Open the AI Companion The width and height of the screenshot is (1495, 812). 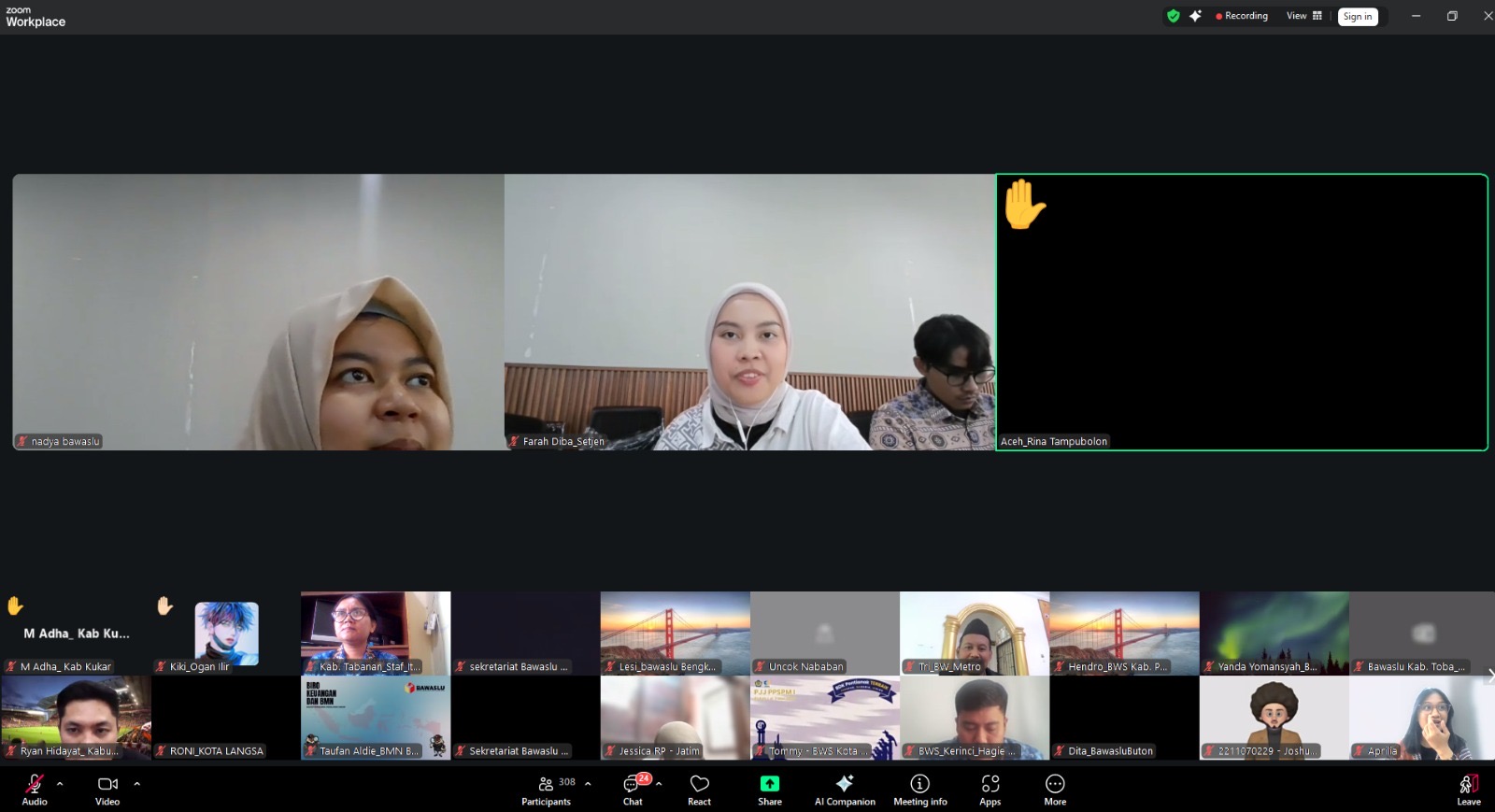pos(845,789)
